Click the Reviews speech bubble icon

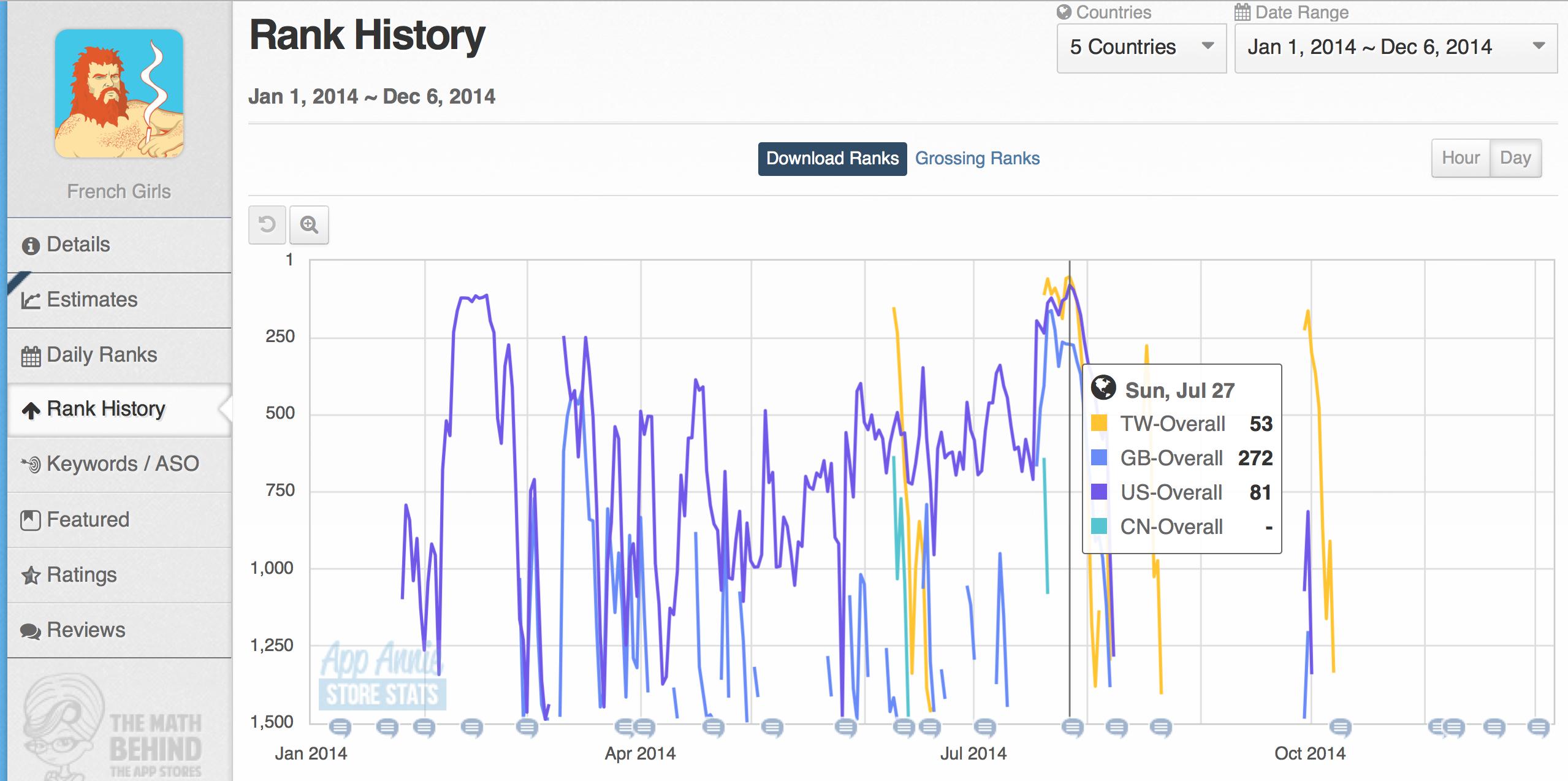31,631
